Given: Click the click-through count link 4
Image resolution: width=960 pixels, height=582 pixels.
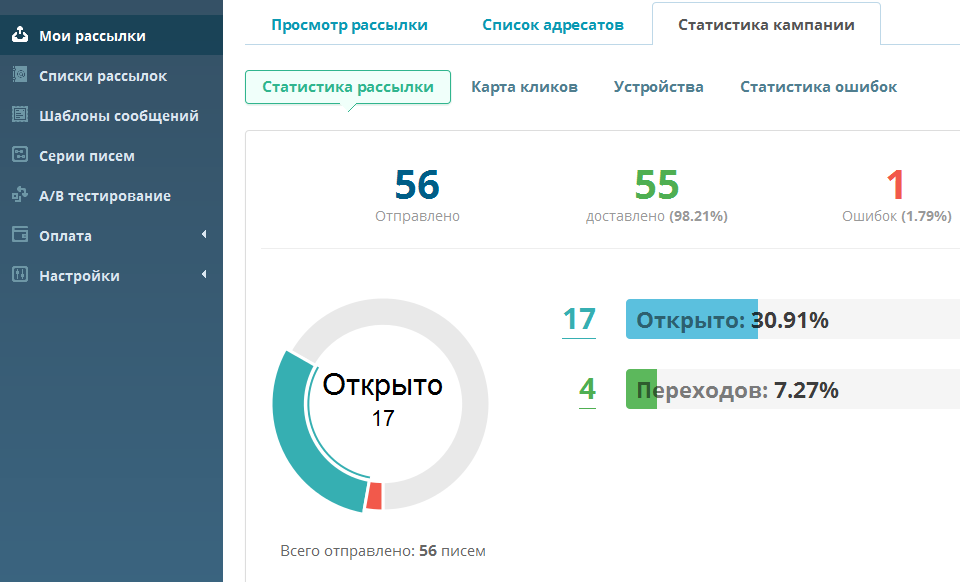Looking at the screenshot, I should click(x=587, y=389).
